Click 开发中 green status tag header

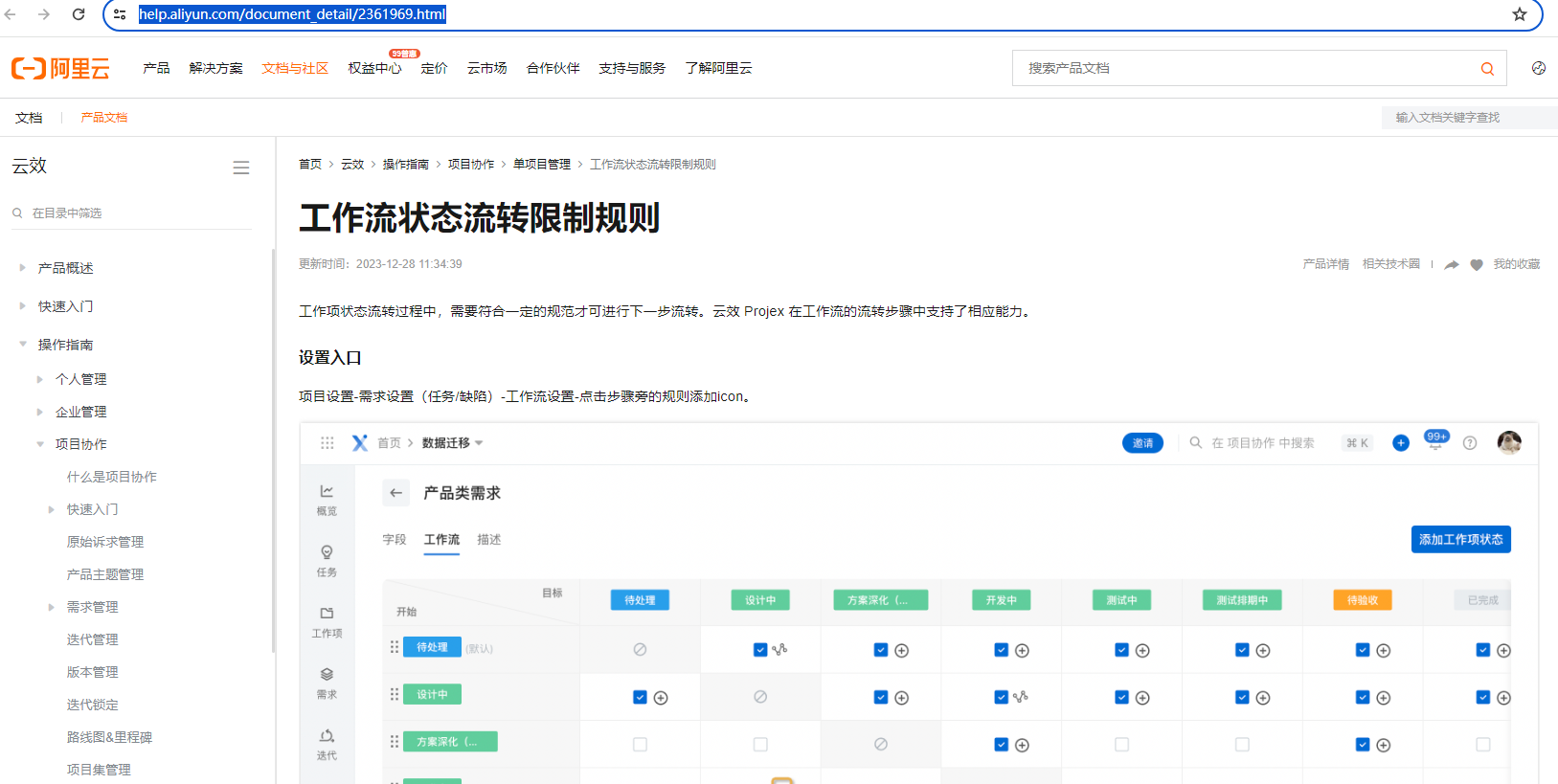point(1002,600)
